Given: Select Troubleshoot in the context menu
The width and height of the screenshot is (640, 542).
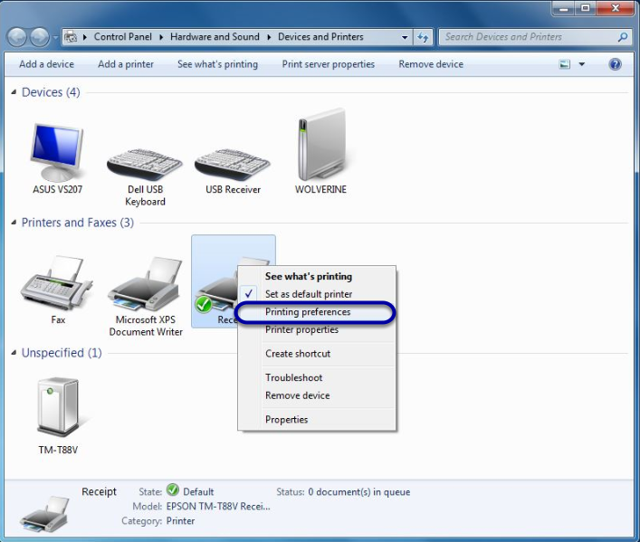Looking at the screenshot, I should pos(317,378).
